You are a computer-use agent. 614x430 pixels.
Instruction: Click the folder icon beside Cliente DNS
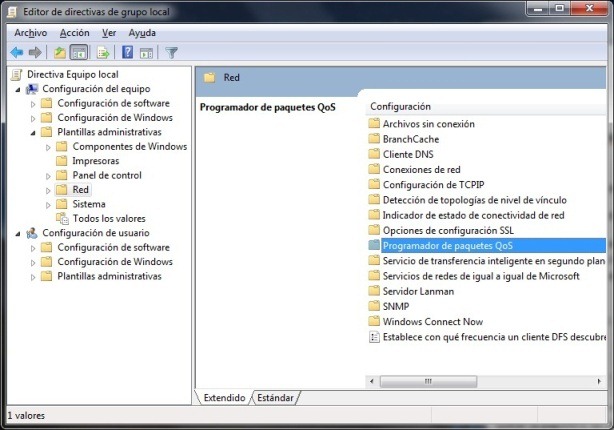[x=374, y=154]
